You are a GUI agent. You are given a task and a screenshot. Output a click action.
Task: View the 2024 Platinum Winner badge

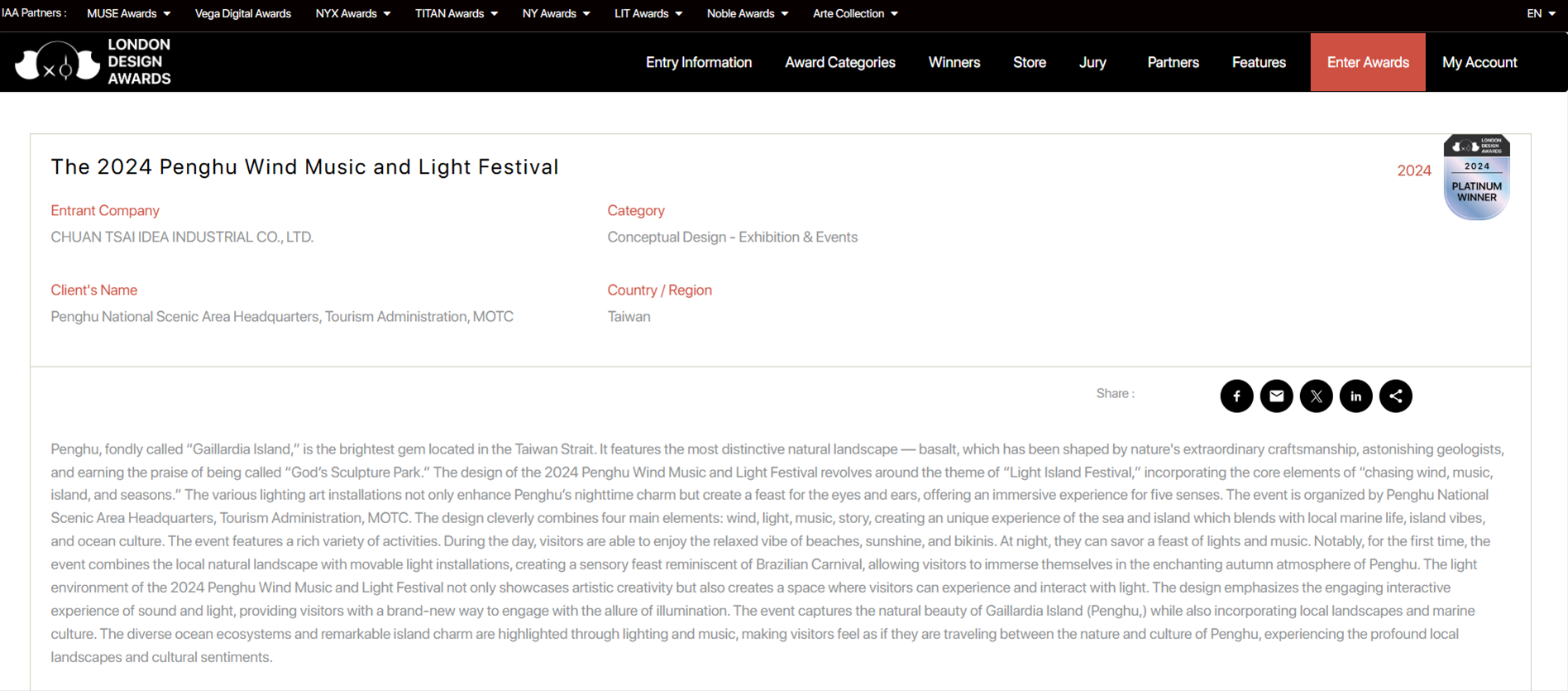tap(1476, 177)
